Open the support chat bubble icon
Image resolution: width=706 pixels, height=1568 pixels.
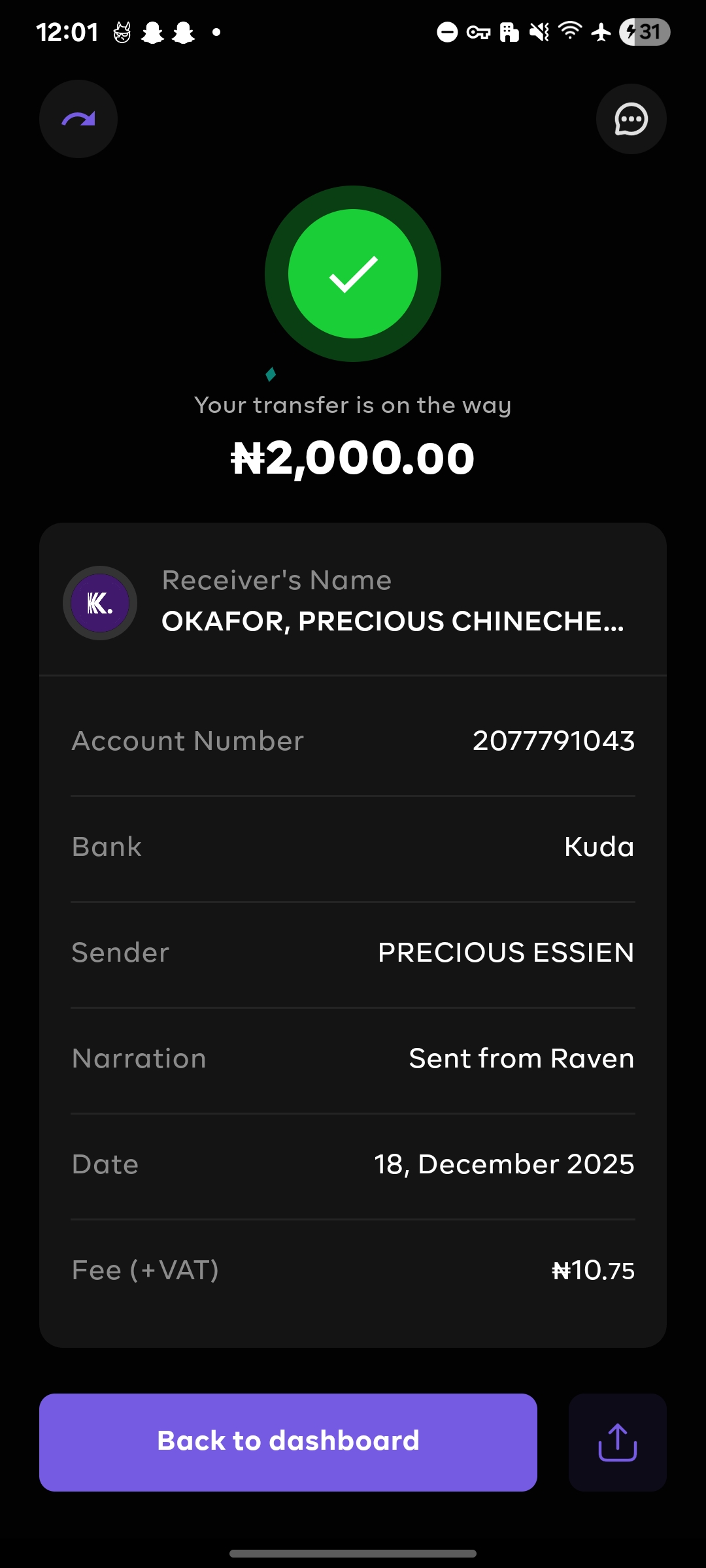[631, 119]
